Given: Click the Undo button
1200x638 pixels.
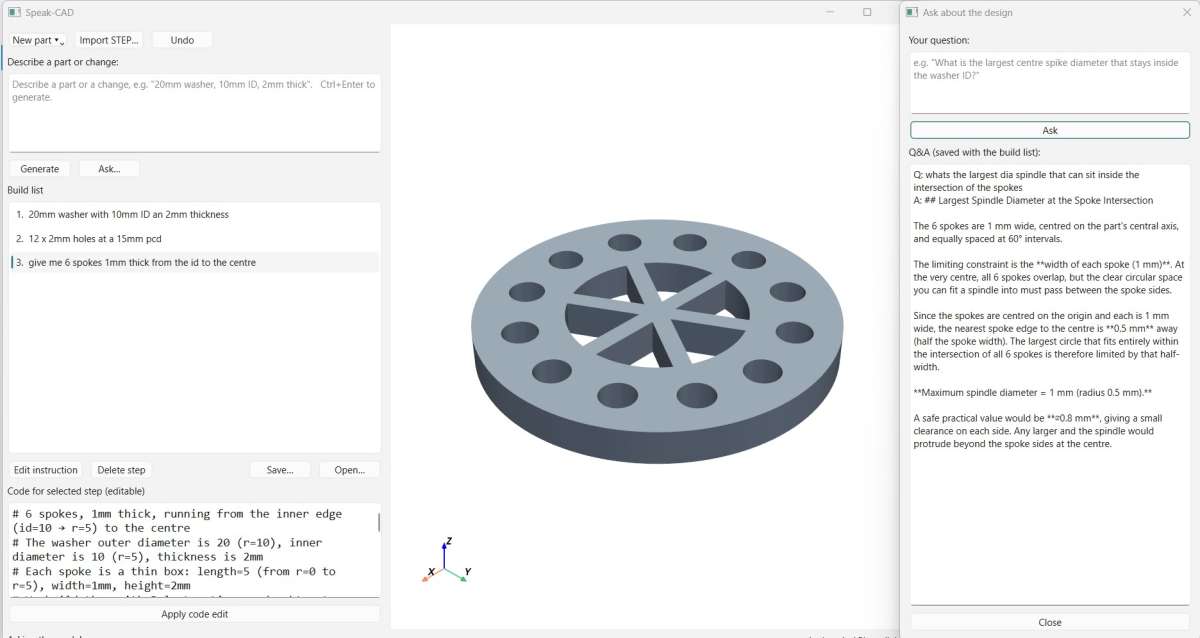Looking at the screenshot, I should [182, 40].
